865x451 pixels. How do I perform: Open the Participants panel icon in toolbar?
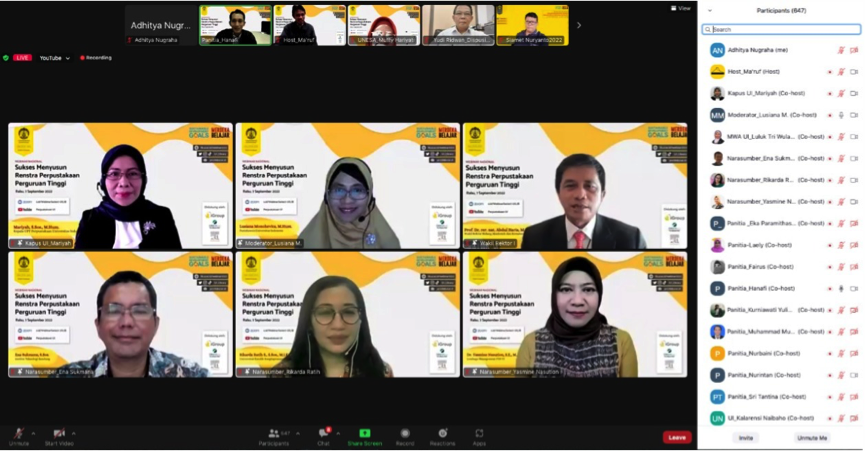tap(274, 433)
